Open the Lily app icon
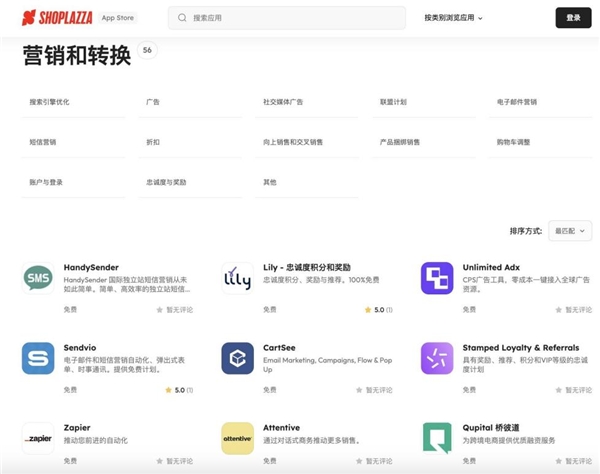Viewport: 600px width, 474px height. point(237,278)
